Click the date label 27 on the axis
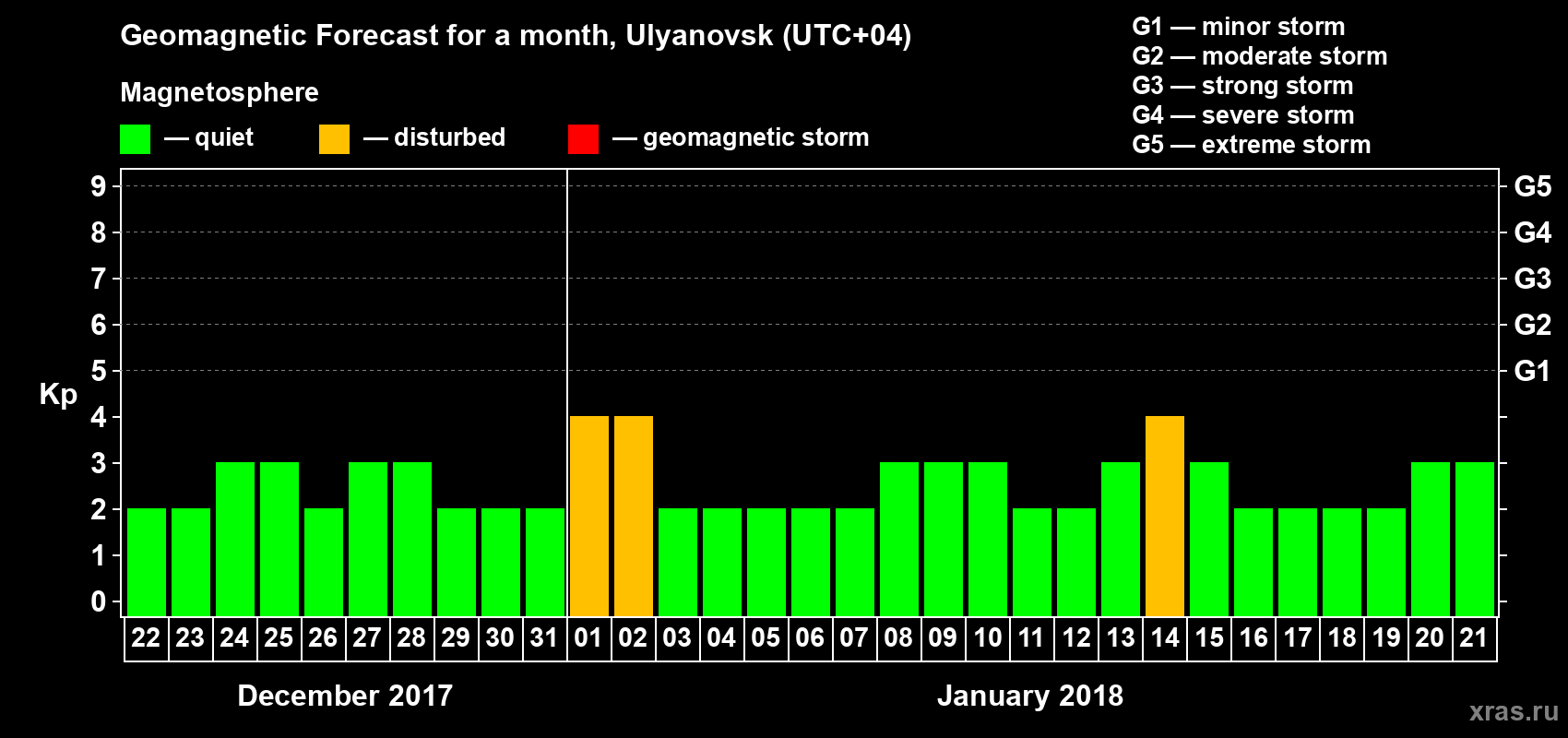The width and height of the screenshot is (1568, 738). pyautogui.click(x=367, y=637)
